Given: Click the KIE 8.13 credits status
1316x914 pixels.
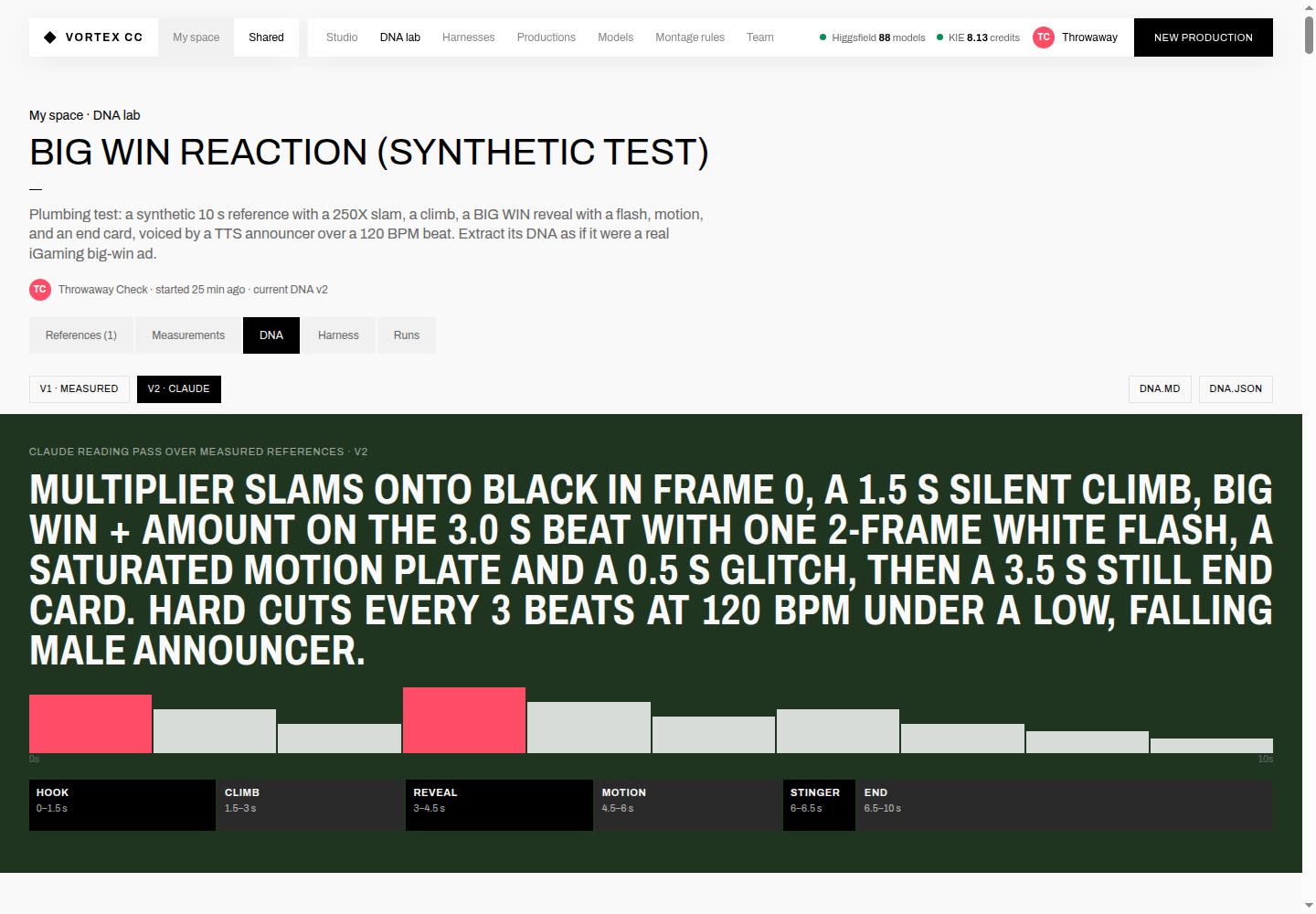Looking at the screenshot, I should pos(978,37).
